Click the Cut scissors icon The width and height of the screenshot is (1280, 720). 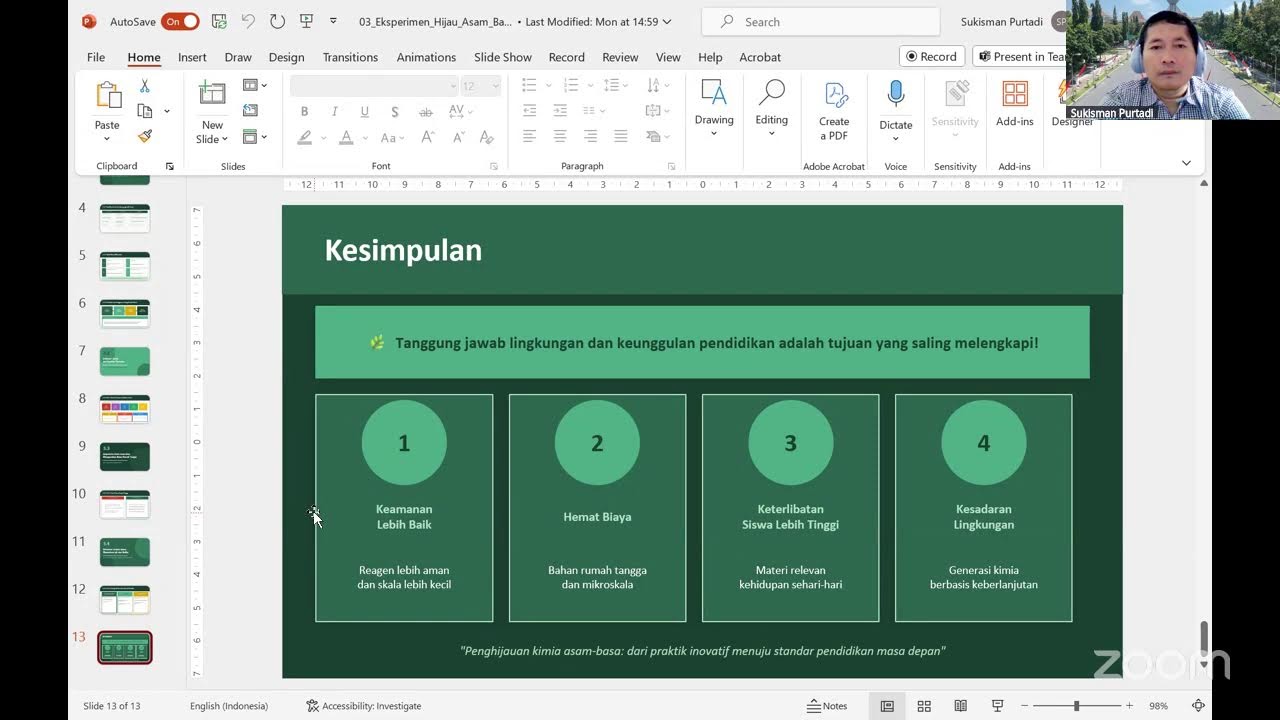(x=145, y=86)
